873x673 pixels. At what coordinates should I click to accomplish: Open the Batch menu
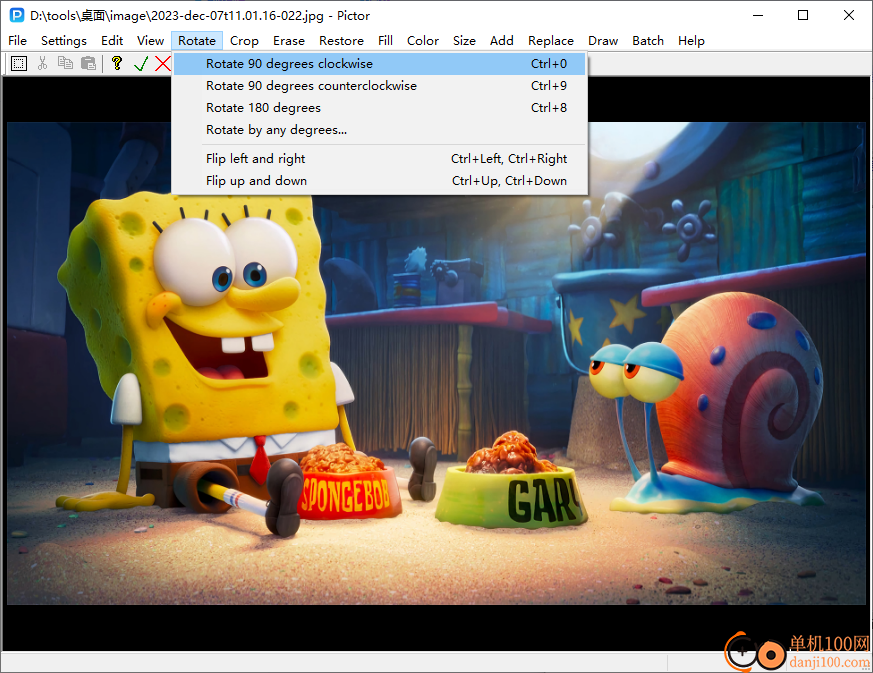point(648,41)
